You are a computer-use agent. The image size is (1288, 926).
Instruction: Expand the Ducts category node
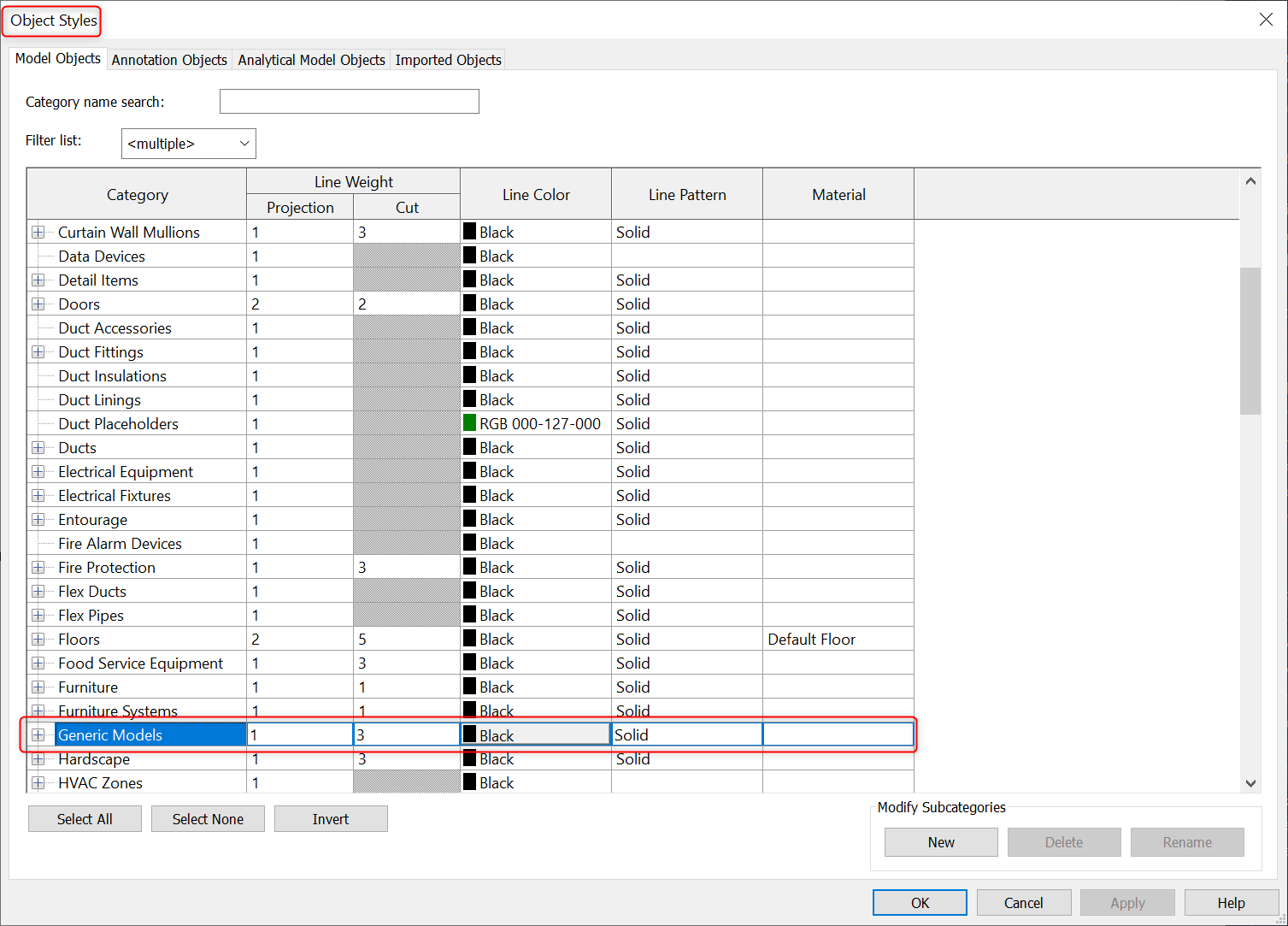coord(38,448)
